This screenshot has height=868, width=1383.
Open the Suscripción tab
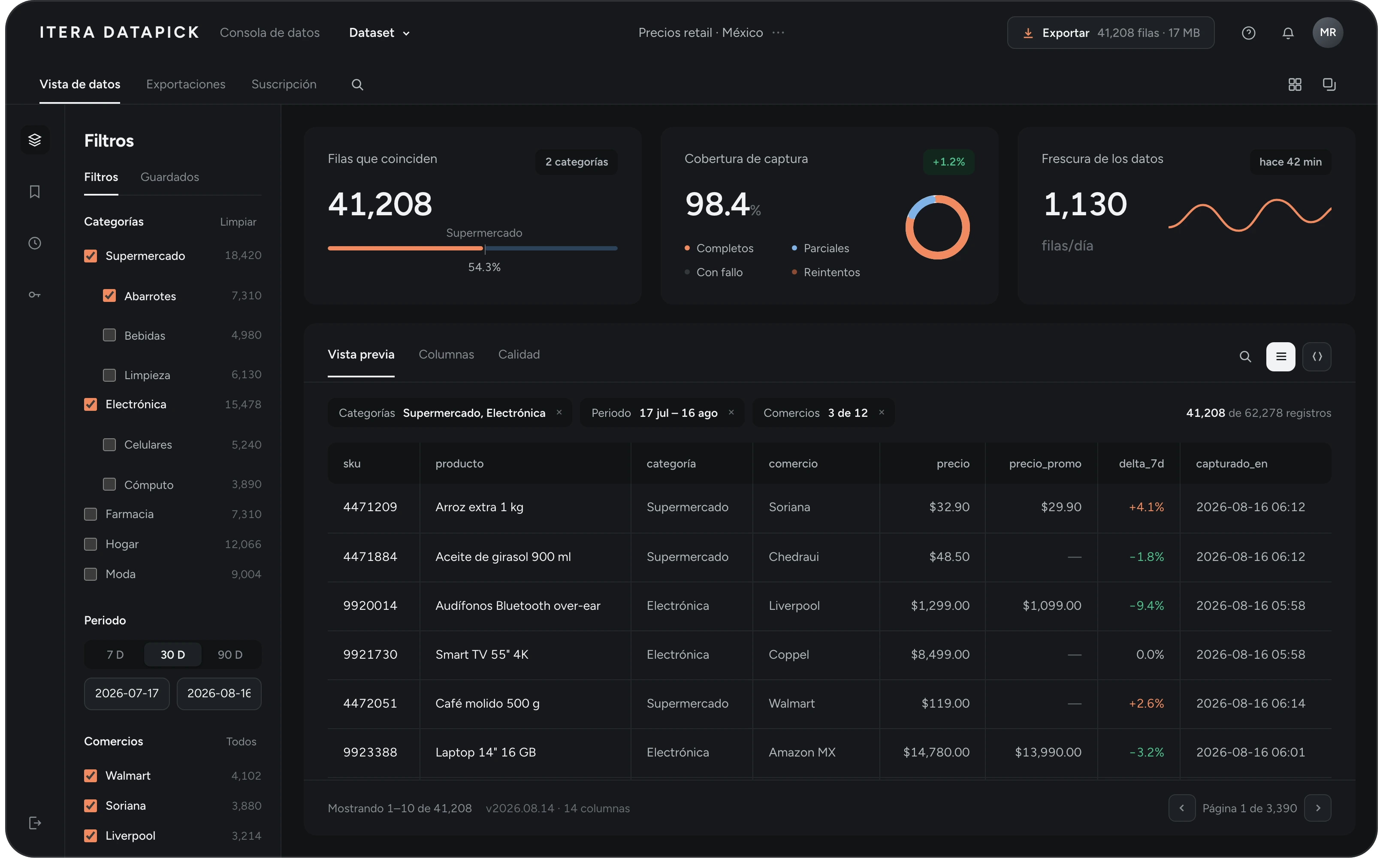coord(284,84)
